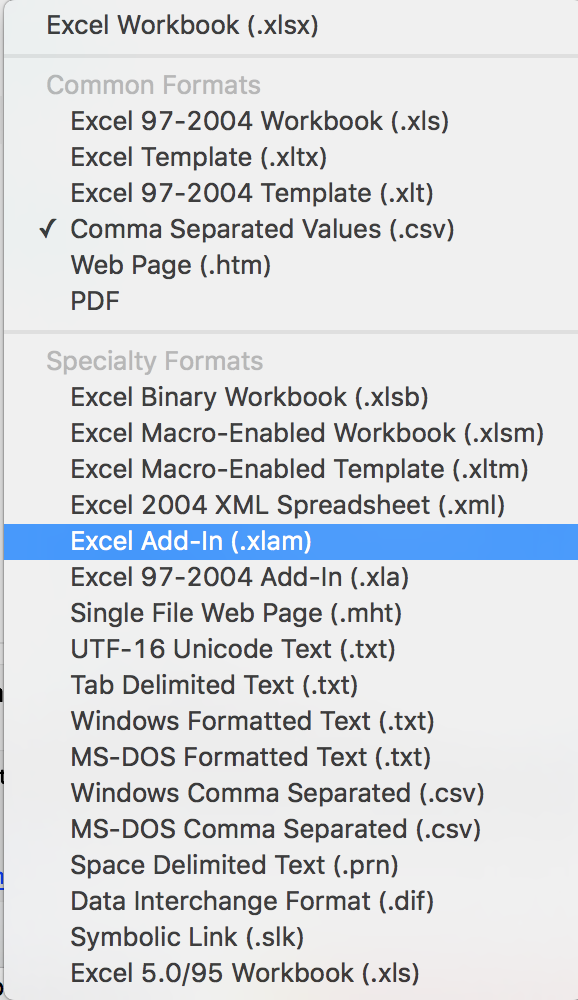Pick Tab Delimited Text (.txt)
Screen dimensions: 578x1000
[x=291, y=685]
